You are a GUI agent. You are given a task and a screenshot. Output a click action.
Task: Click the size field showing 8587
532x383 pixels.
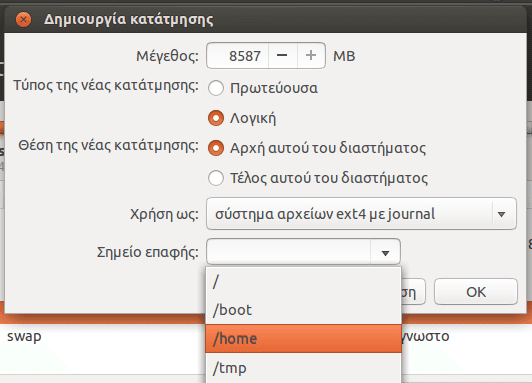[238, 56]
